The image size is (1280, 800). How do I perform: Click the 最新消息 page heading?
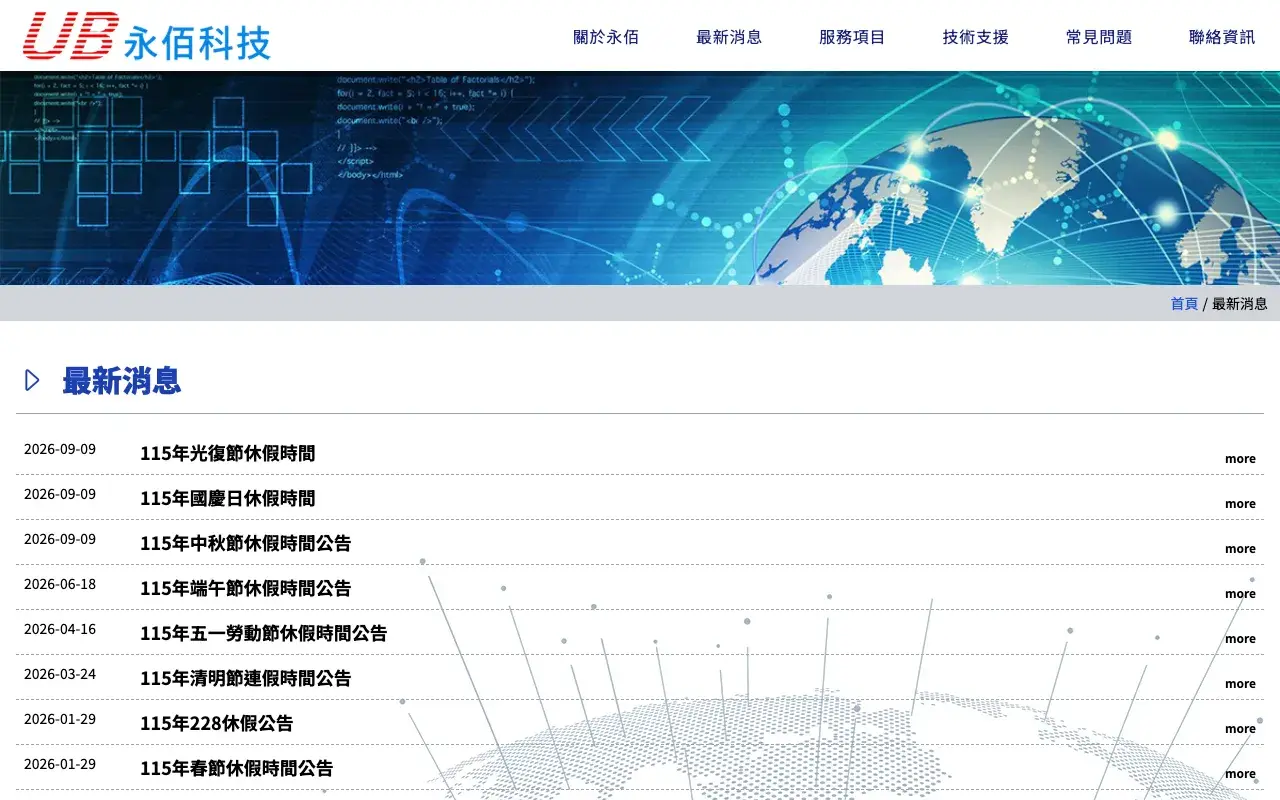[121, 380]
